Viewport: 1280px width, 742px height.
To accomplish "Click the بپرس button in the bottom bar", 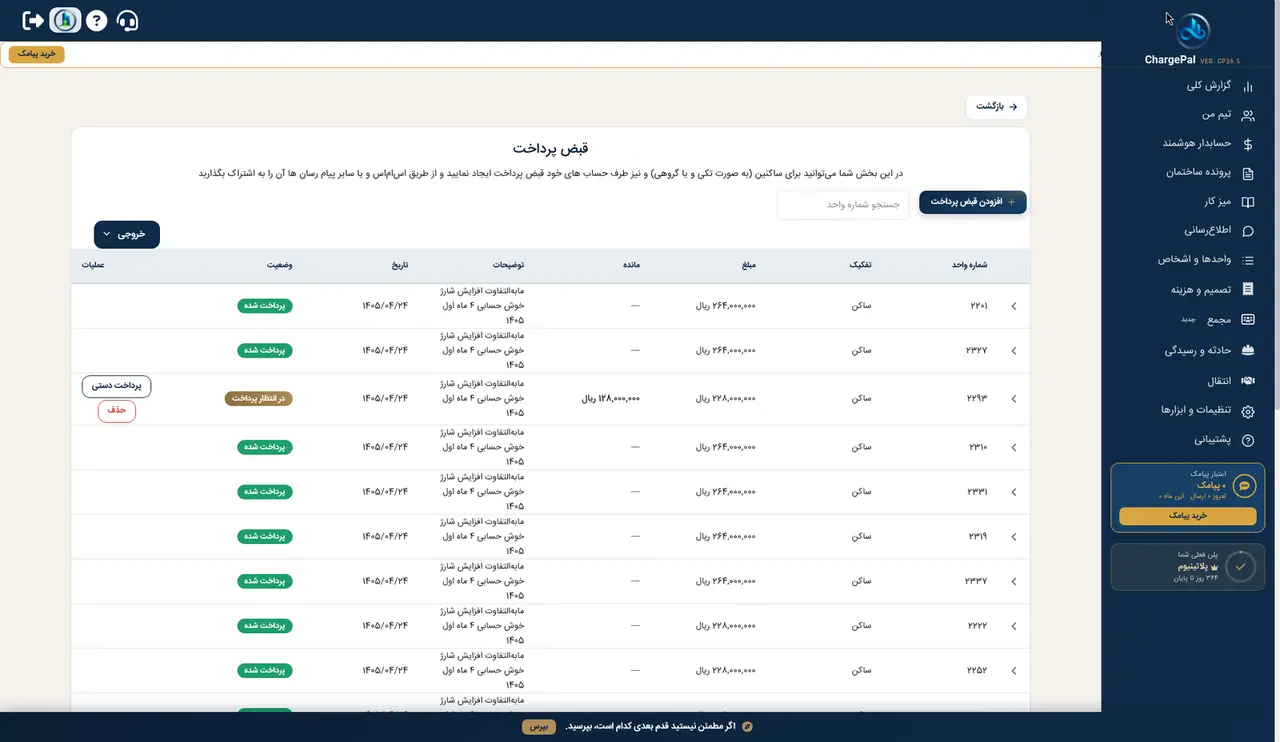I will (x=538, y=726).
